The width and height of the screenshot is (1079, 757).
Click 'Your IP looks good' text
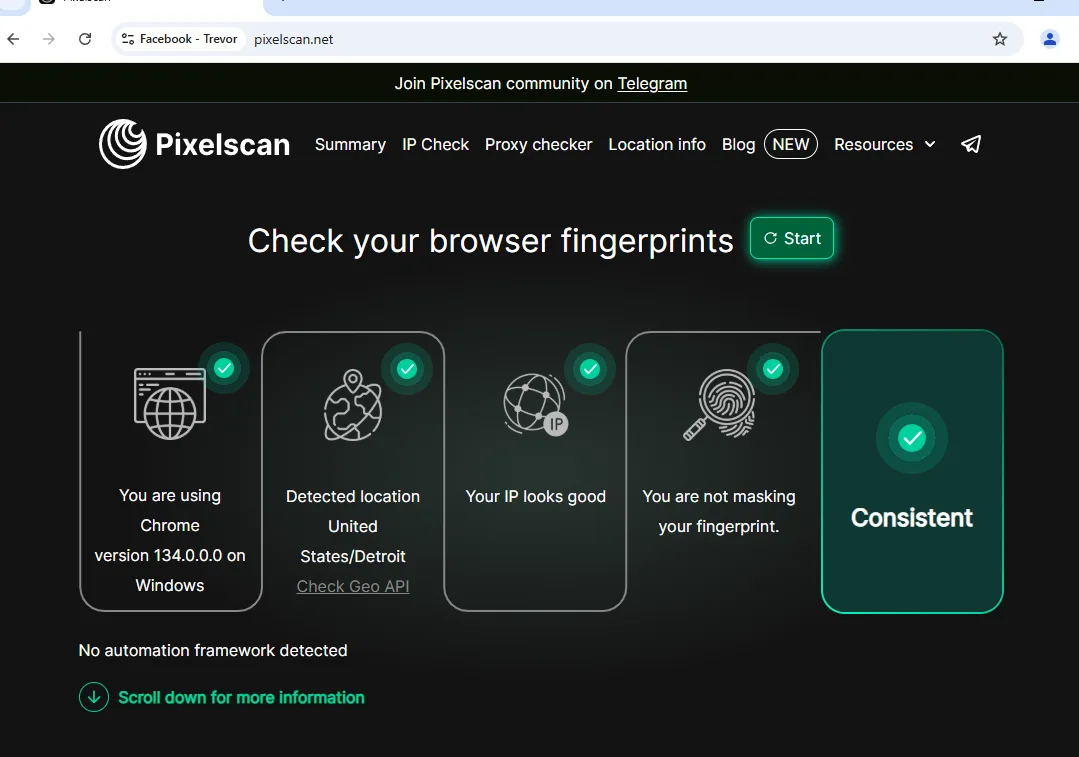(535, 496)
